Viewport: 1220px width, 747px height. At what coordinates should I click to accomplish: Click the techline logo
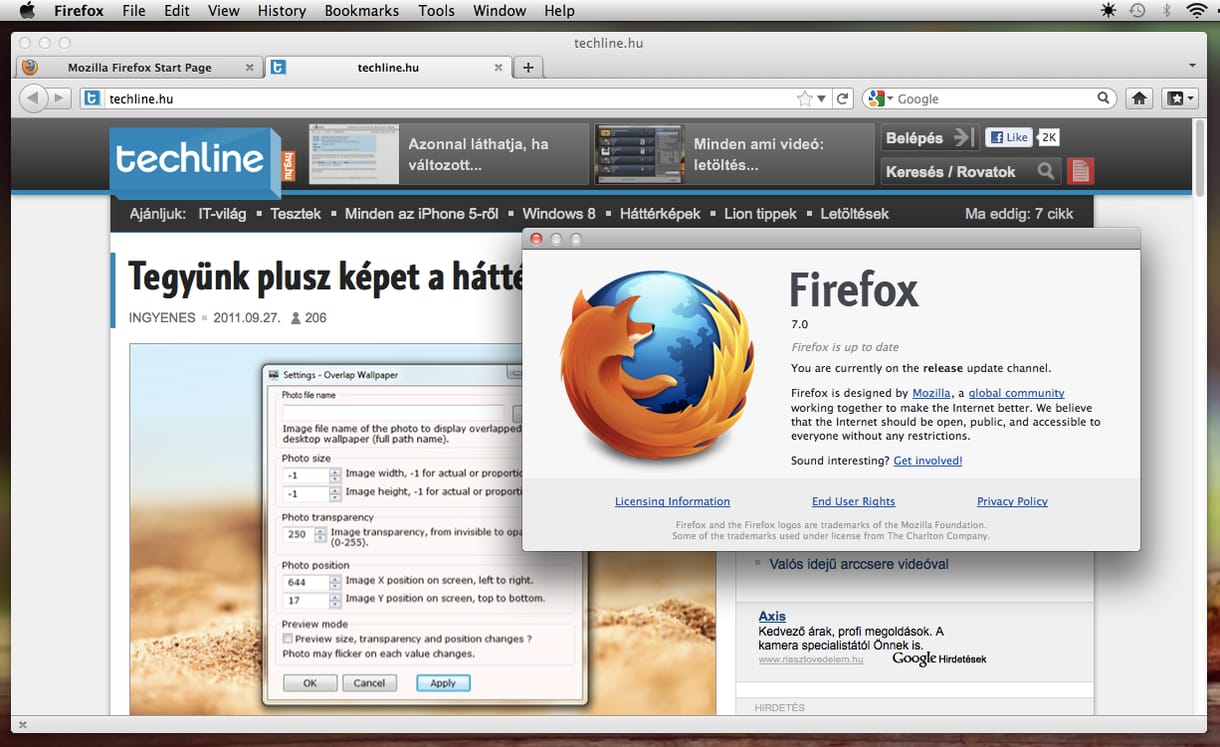click(x=195, y=160)
